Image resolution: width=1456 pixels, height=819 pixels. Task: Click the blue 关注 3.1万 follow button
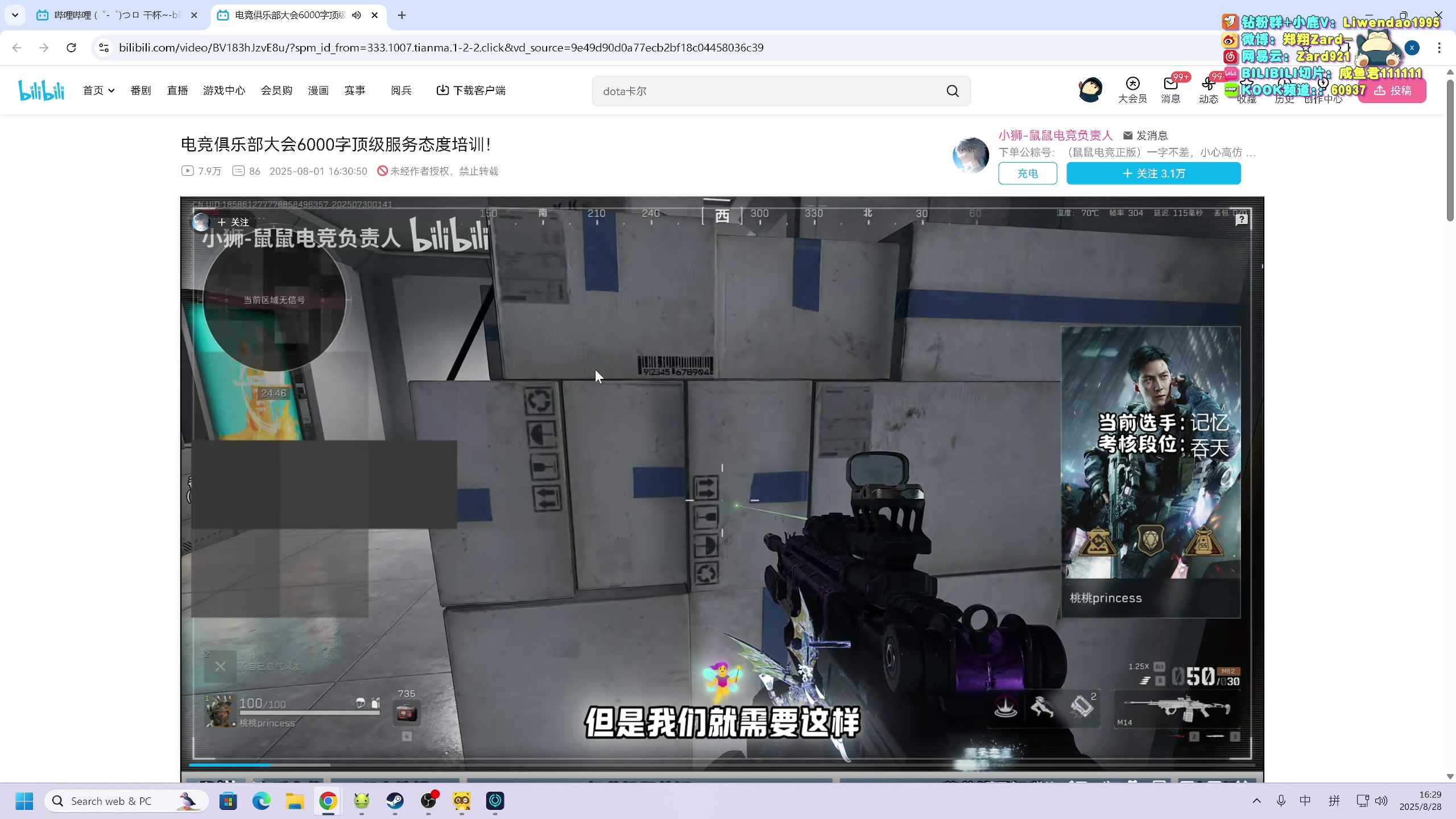pyautogui.click(x=1153, y=173)
